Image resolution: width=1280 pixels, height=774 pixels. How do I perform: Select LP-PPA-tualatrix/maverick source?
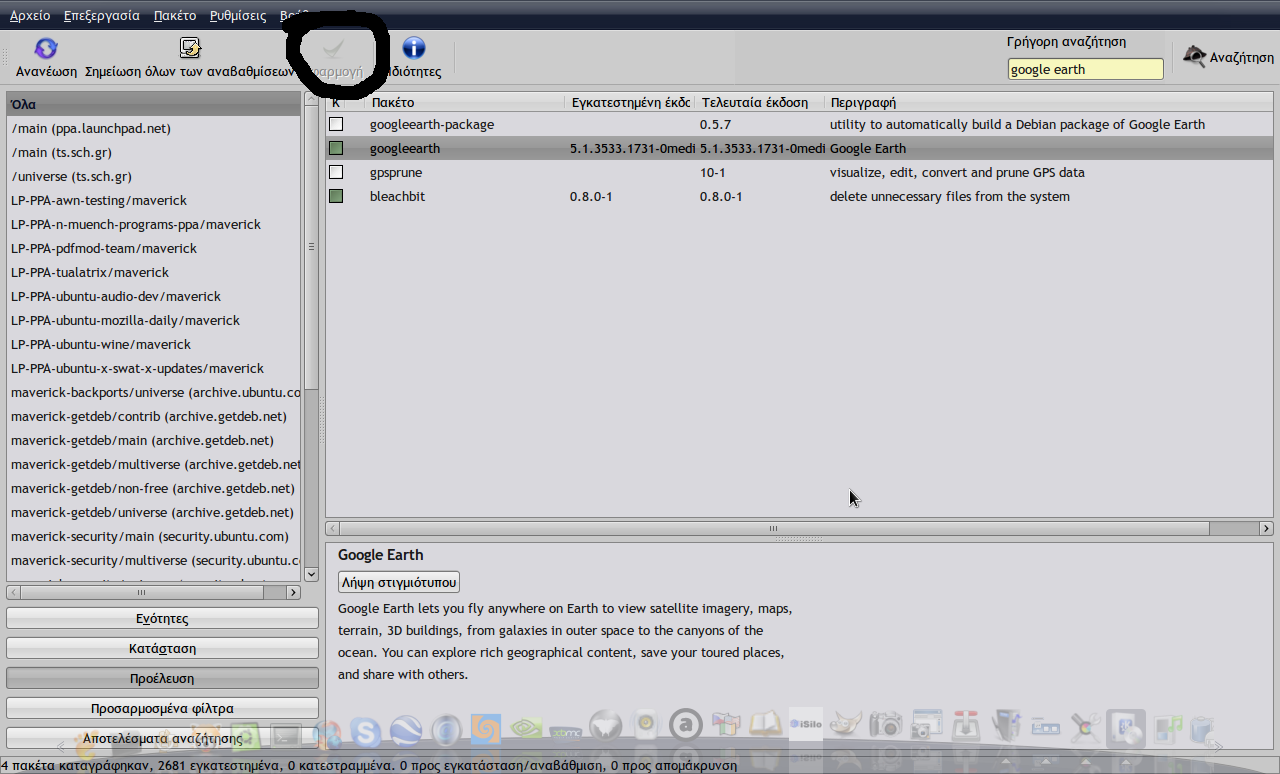(154, 272)
